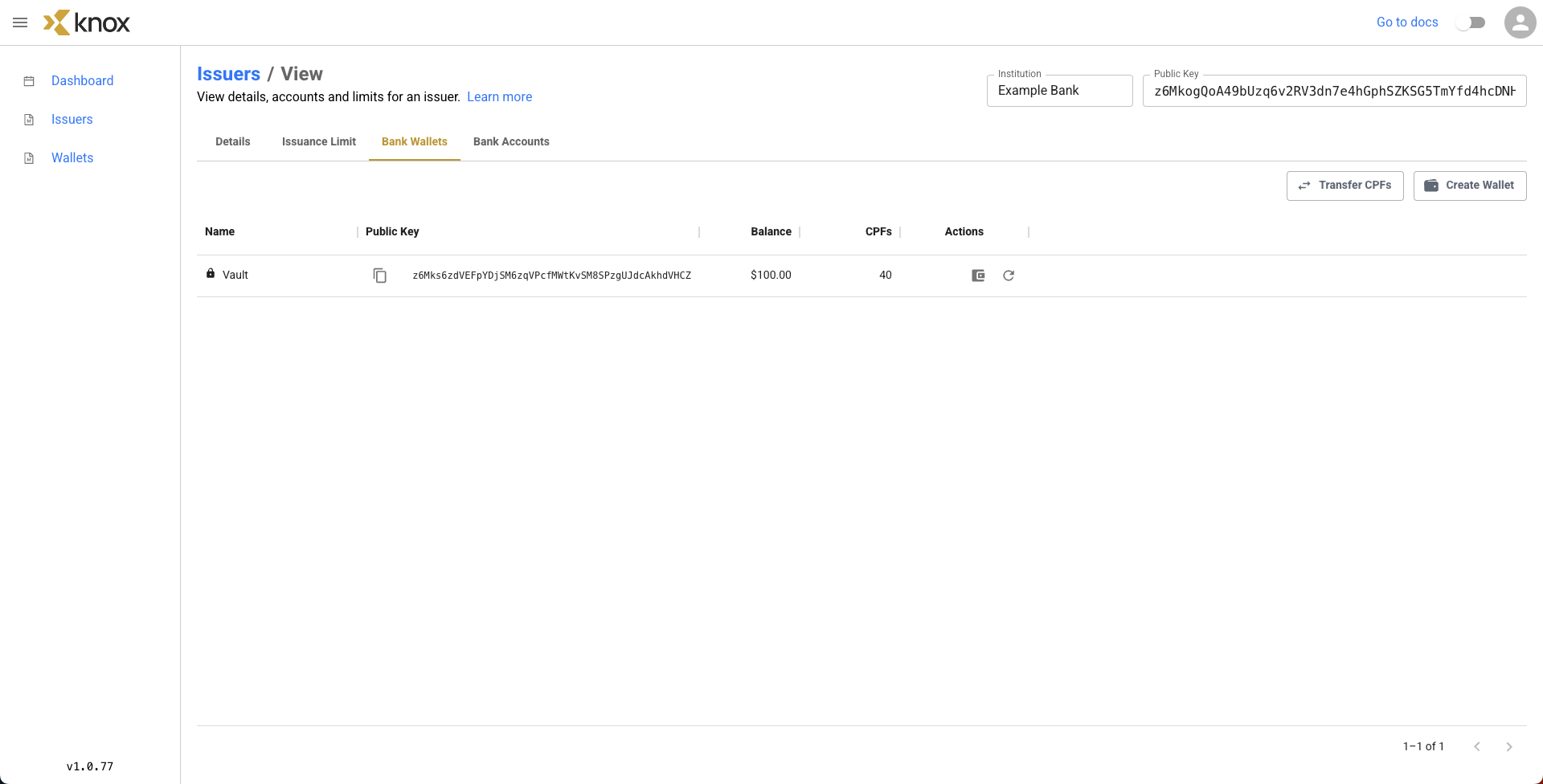Open the Vault wallet action icon
The image size is (1543, 784).
point(978,276)
